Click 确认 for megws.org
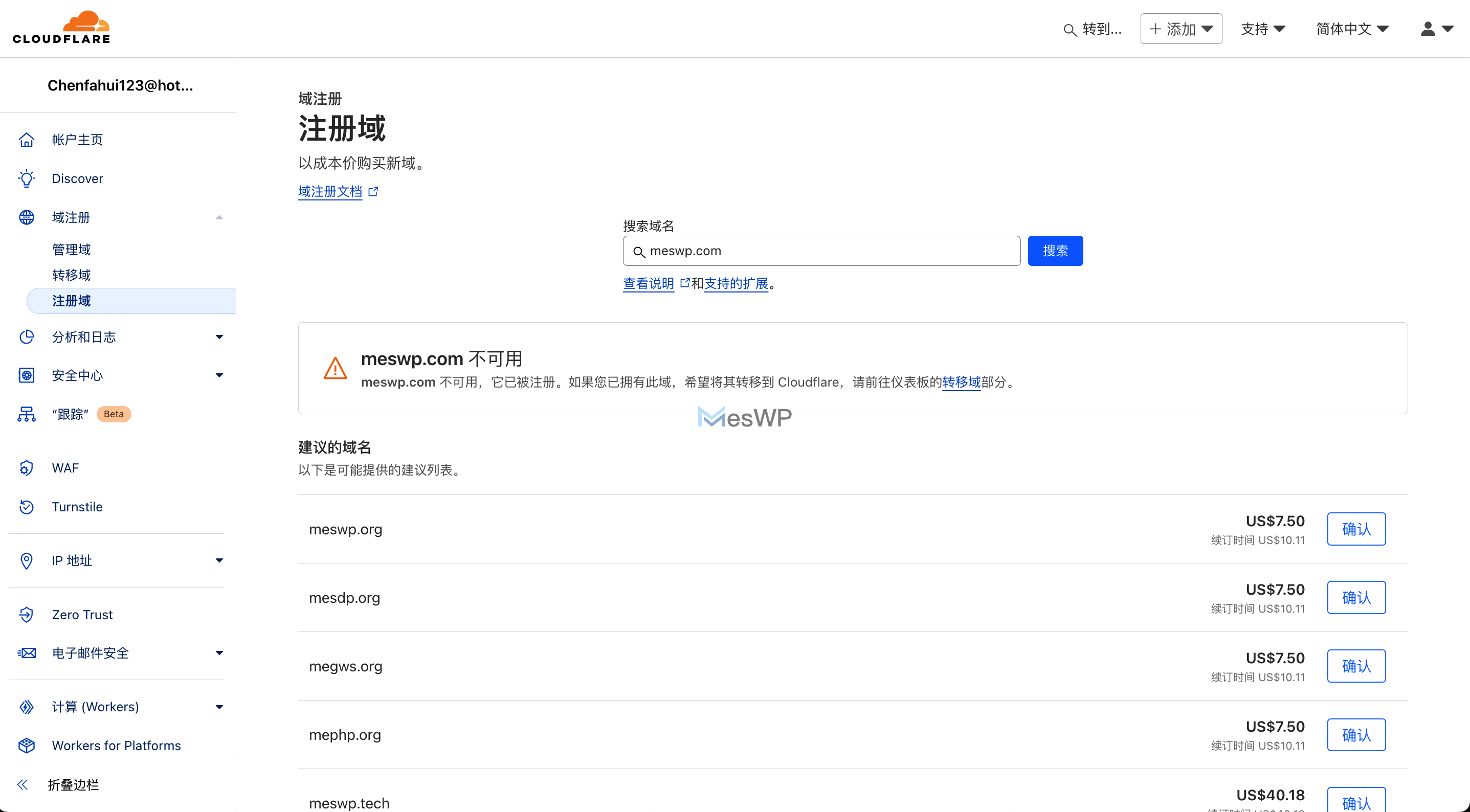 tap(1356, 666)
